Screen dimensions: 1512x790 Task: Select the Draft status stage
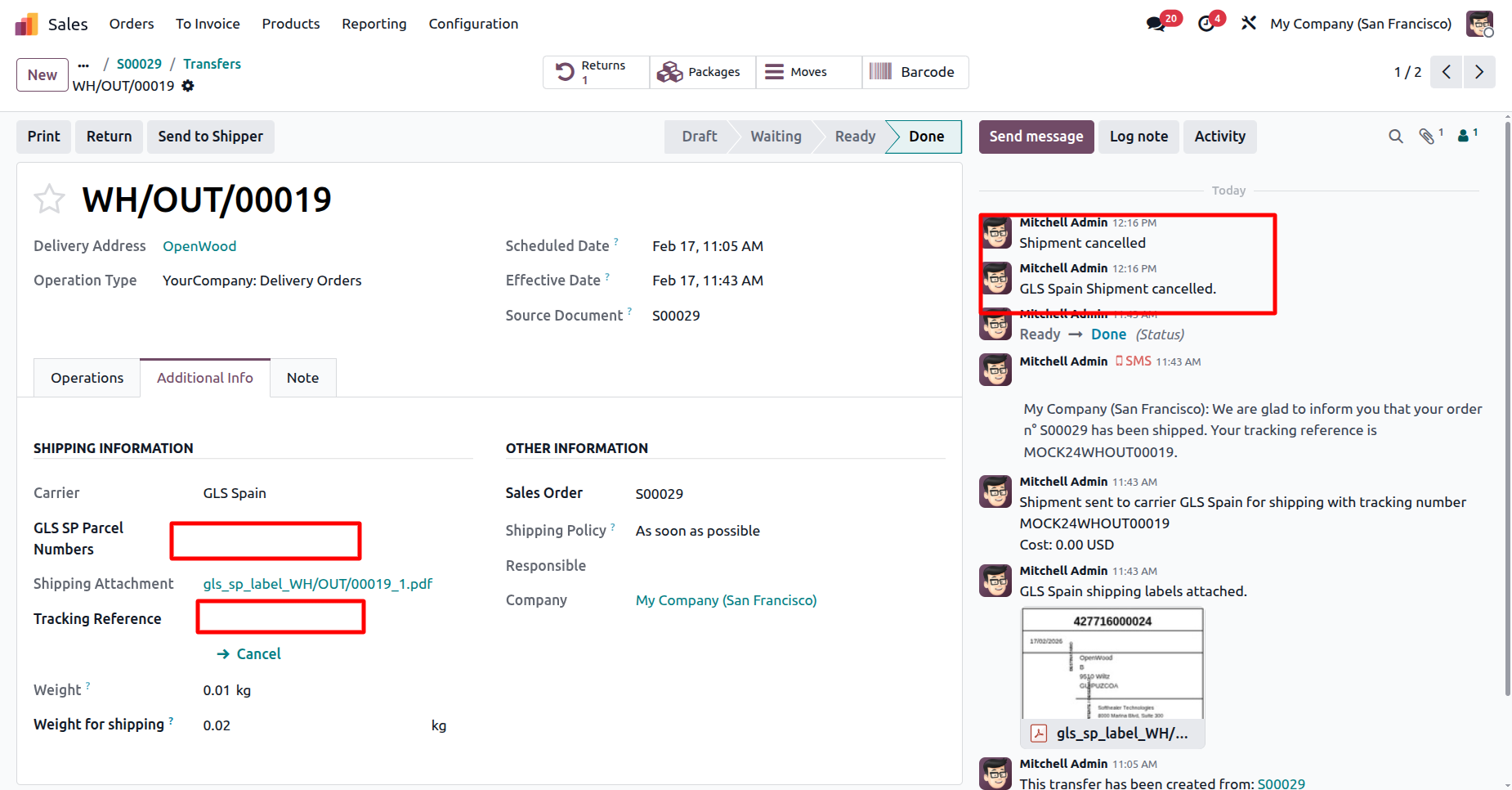700,137
